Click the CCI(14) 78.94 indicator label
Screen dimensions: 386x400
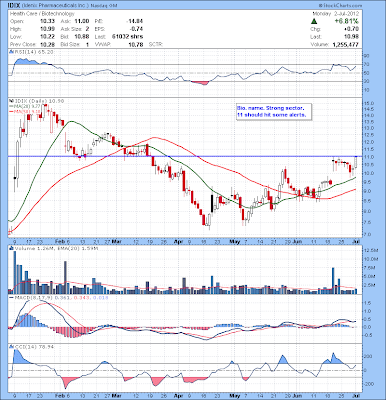[x=34, y=347]
